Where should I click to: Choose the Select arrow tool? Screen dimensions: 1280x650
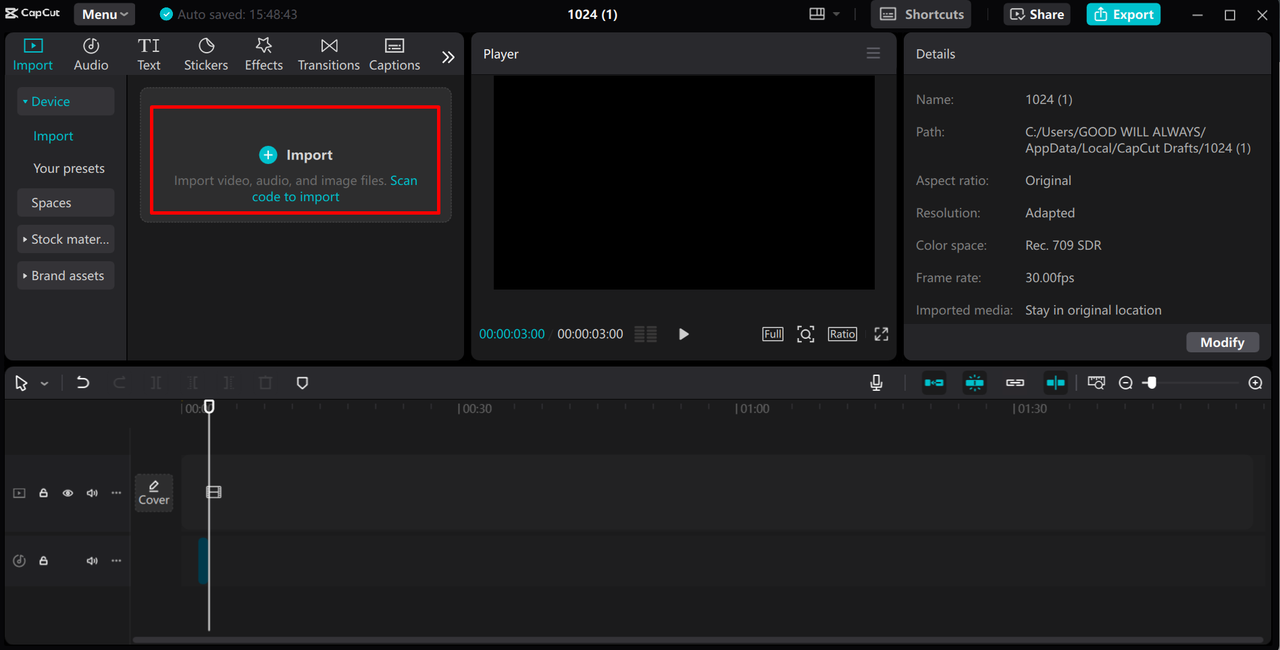[21, 383]
